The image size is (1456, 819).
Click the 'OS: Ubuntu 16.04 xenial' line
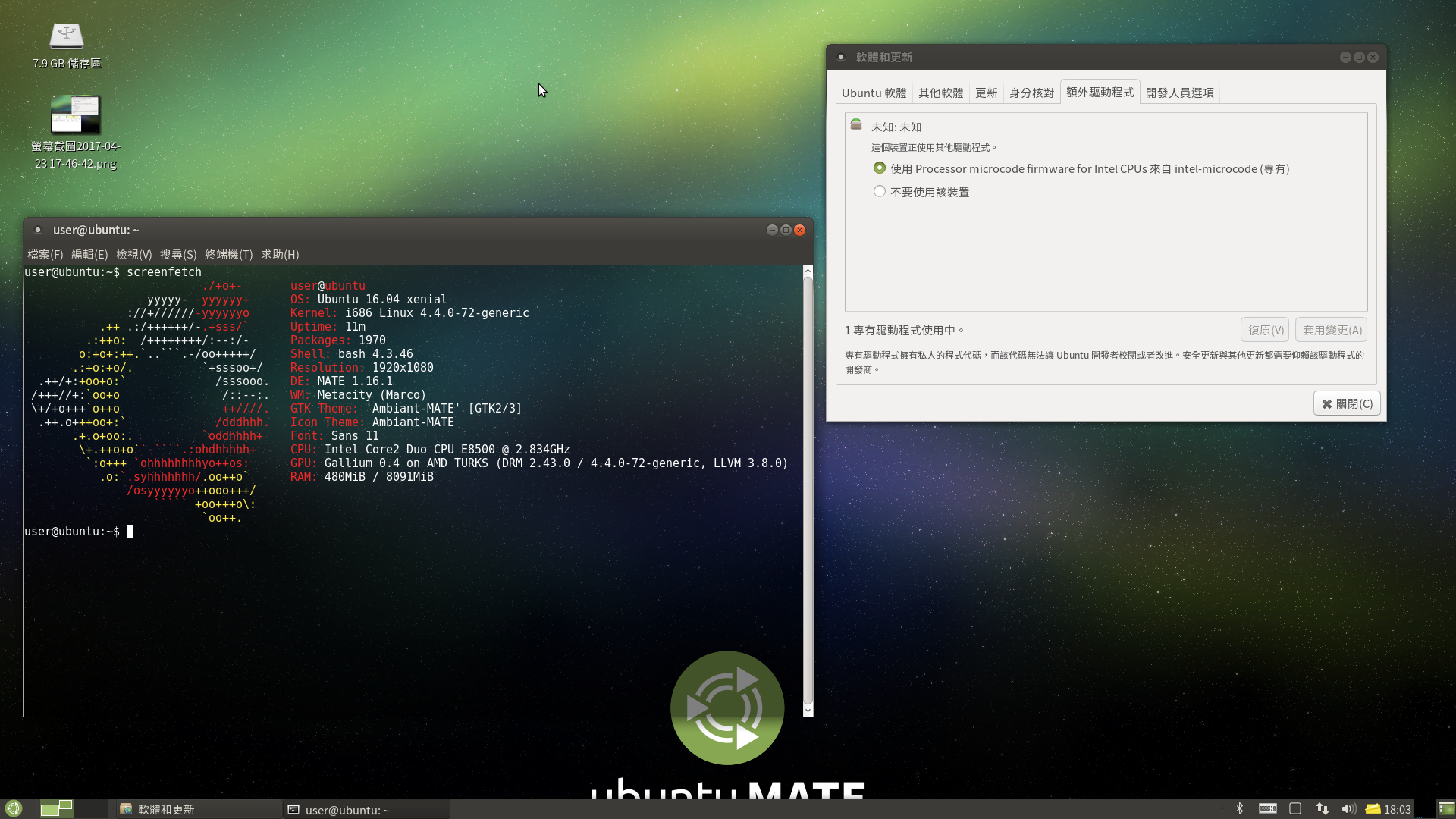[369, 300]
